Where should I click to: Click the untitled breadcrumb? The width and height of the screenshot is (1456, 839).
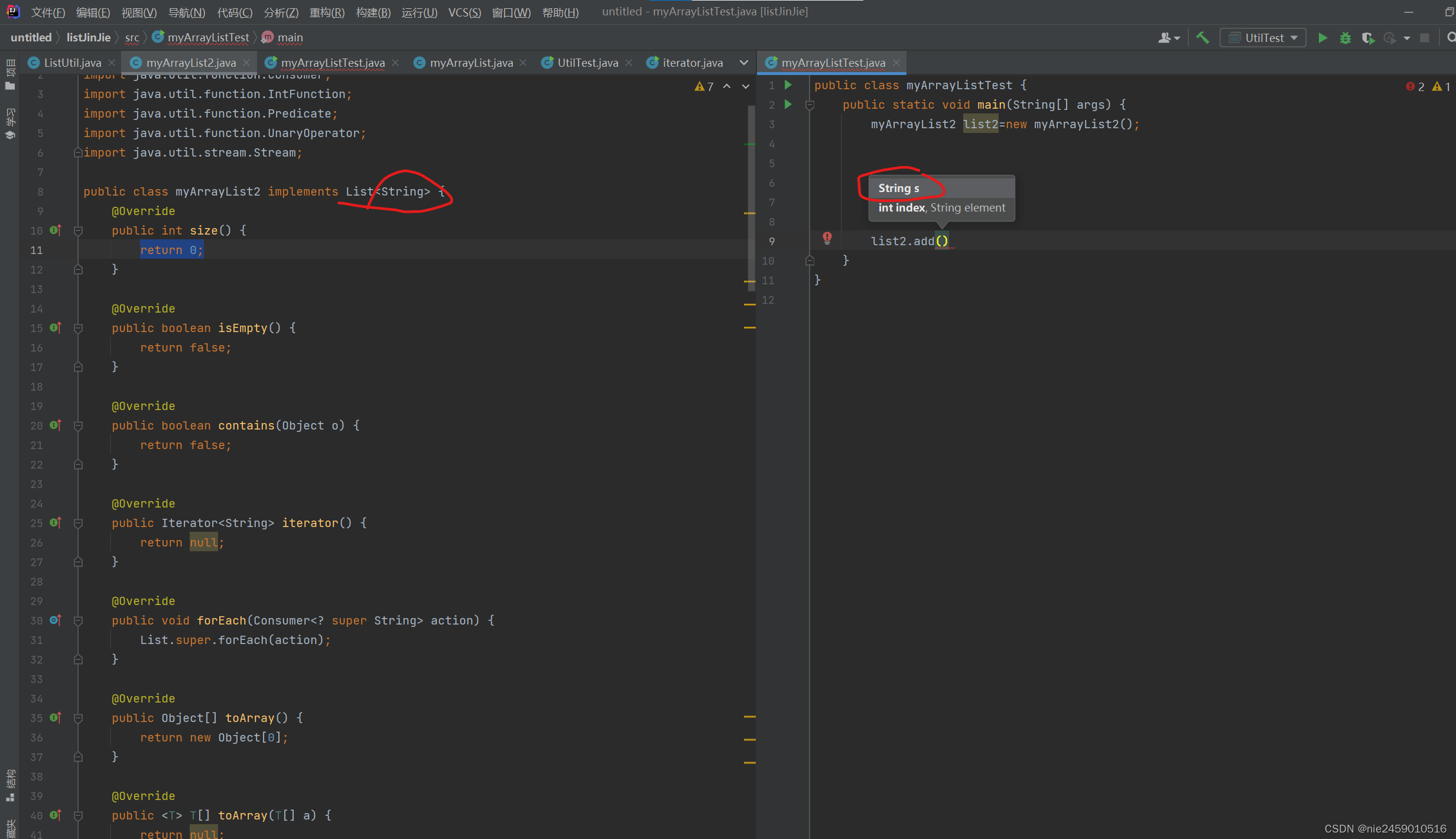(31, 37)
